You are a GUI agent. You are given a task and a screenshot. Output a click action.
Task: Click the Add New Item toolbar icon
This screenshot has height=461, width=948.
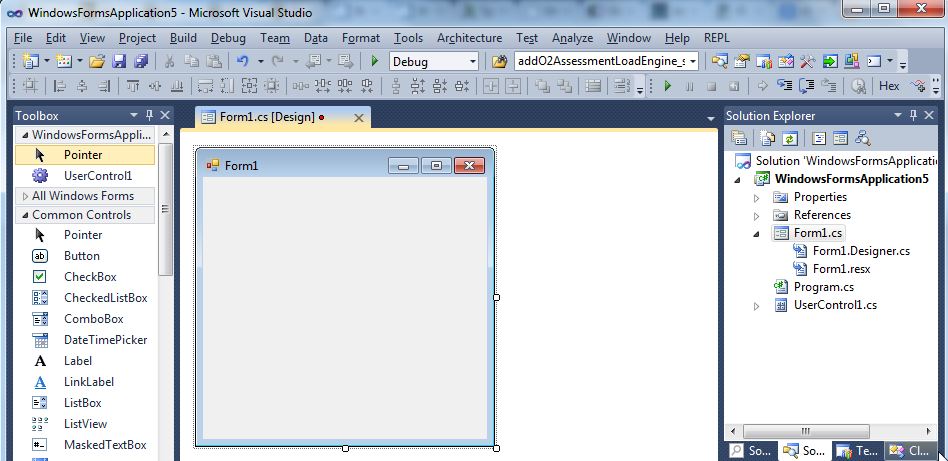pyautogui.click(x=63, y=62)
